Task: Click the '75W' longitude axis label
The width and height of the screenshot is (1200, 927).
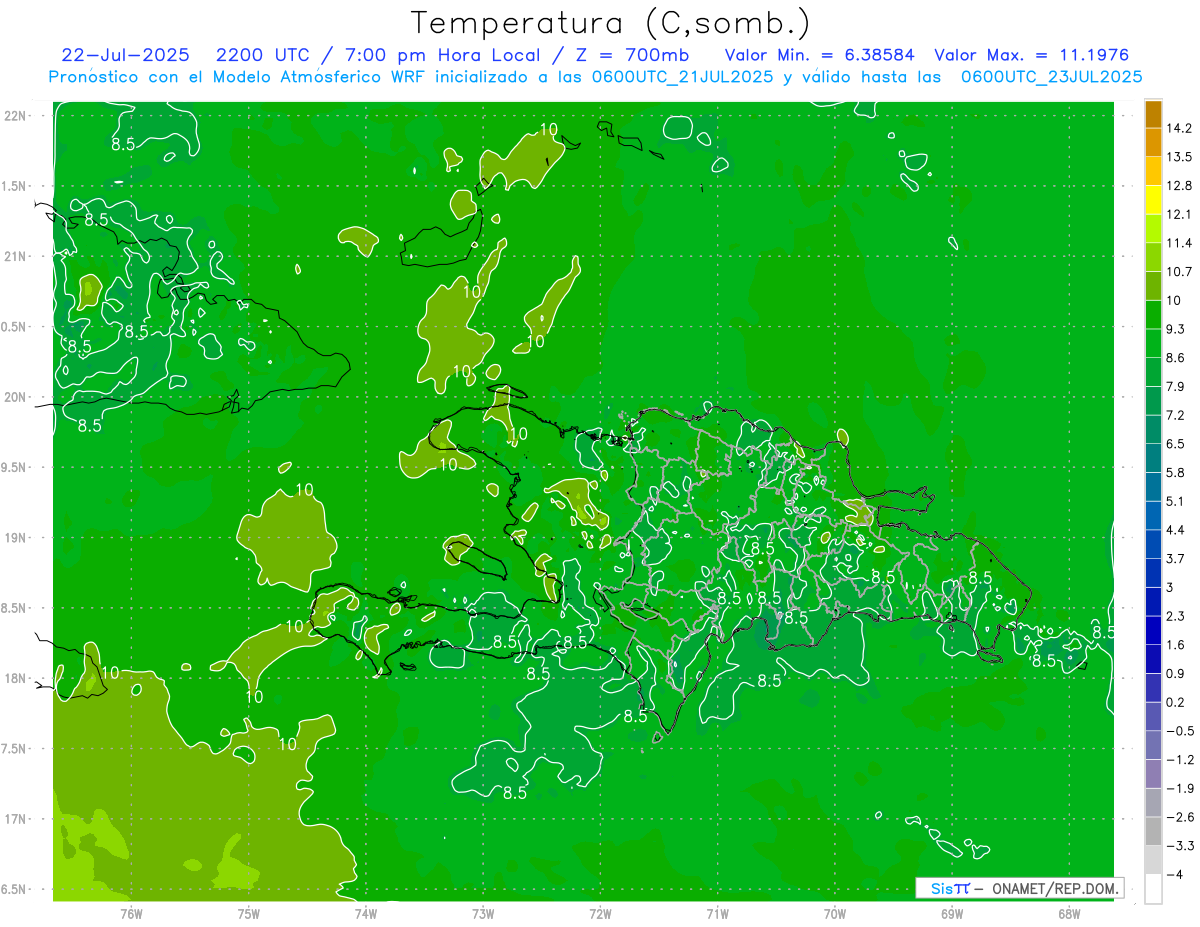Action: pyautogui.click(x=248, y=913)
